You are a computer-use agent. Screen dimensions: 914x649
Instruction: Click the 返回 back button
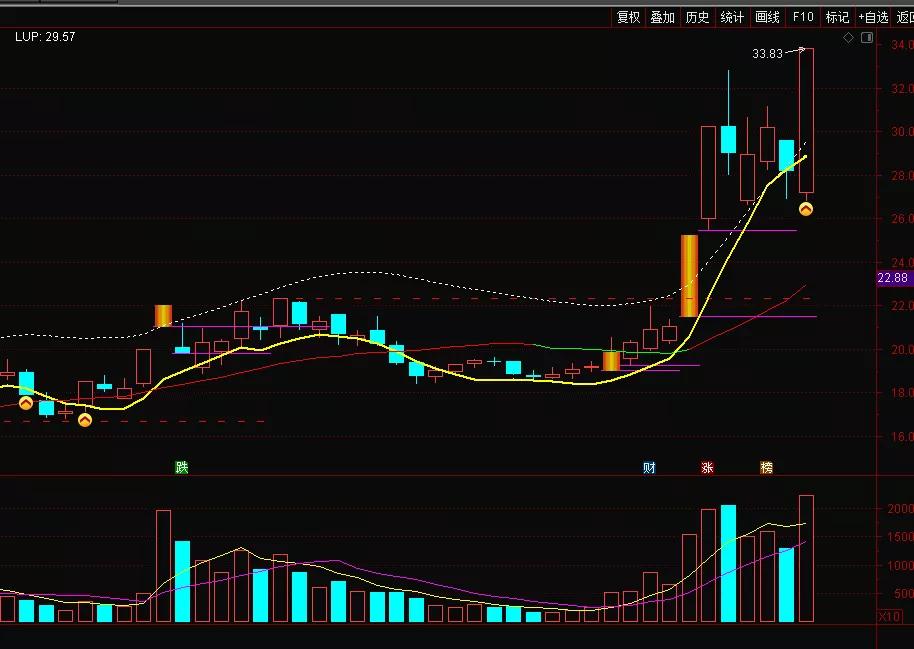(x=904, y=17)
